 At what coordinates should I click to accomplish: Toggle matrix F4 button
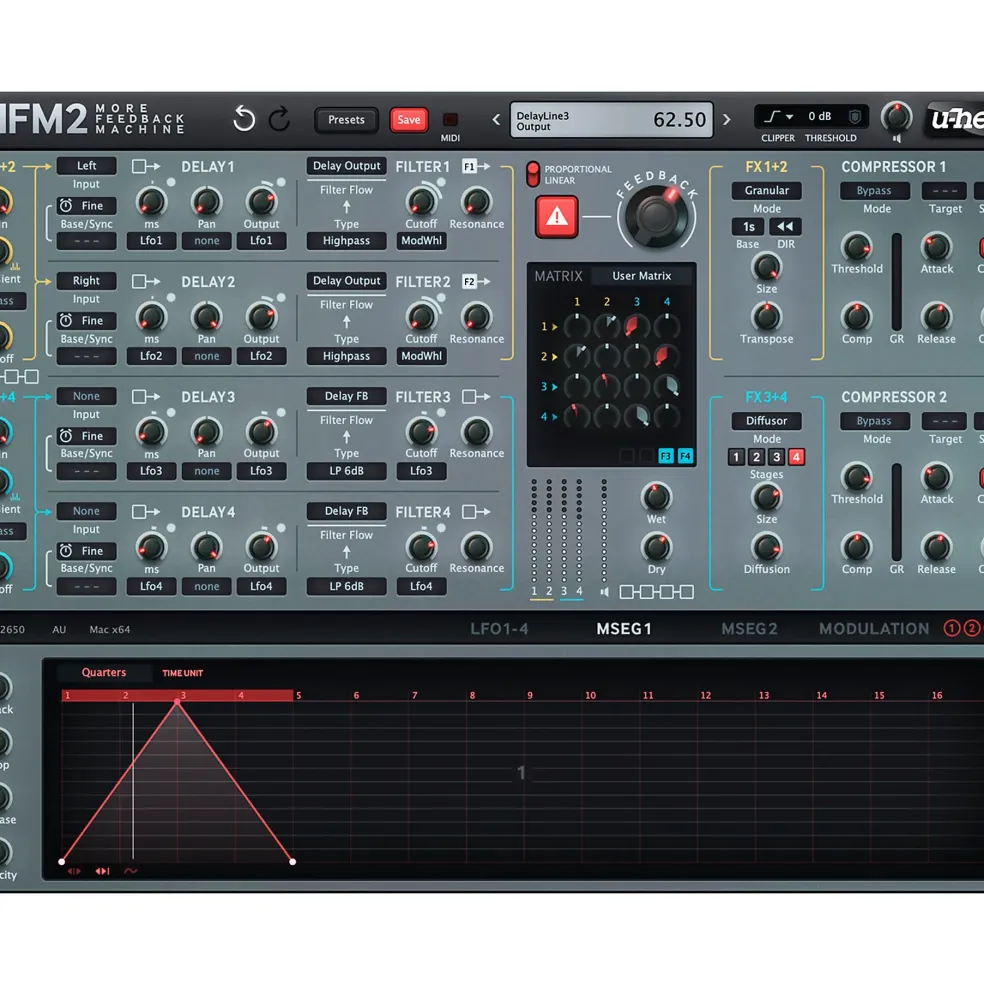click(x=685, y=456)
